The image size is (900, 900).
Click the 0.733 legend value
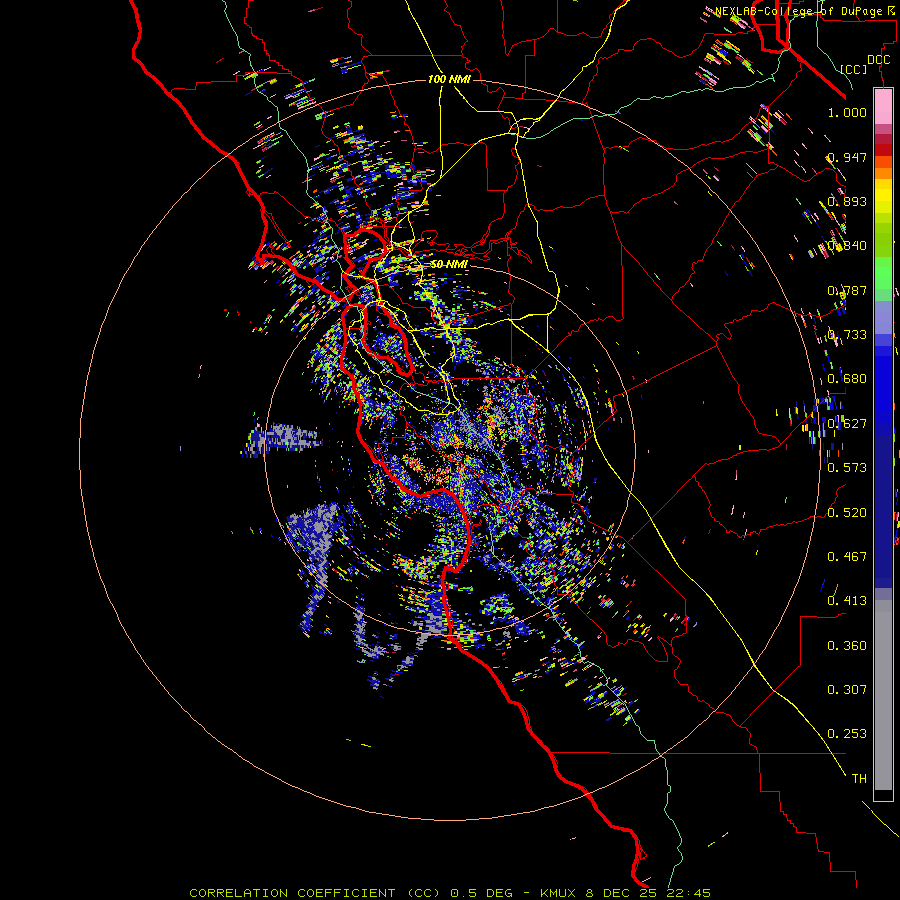(x=847, y=335)
